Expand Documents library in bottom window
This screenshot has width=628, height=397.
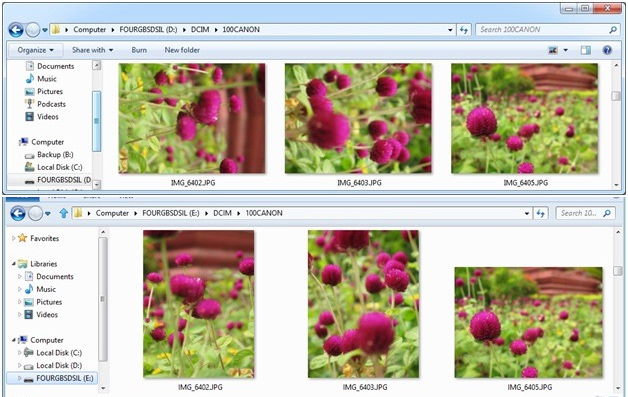19,276
